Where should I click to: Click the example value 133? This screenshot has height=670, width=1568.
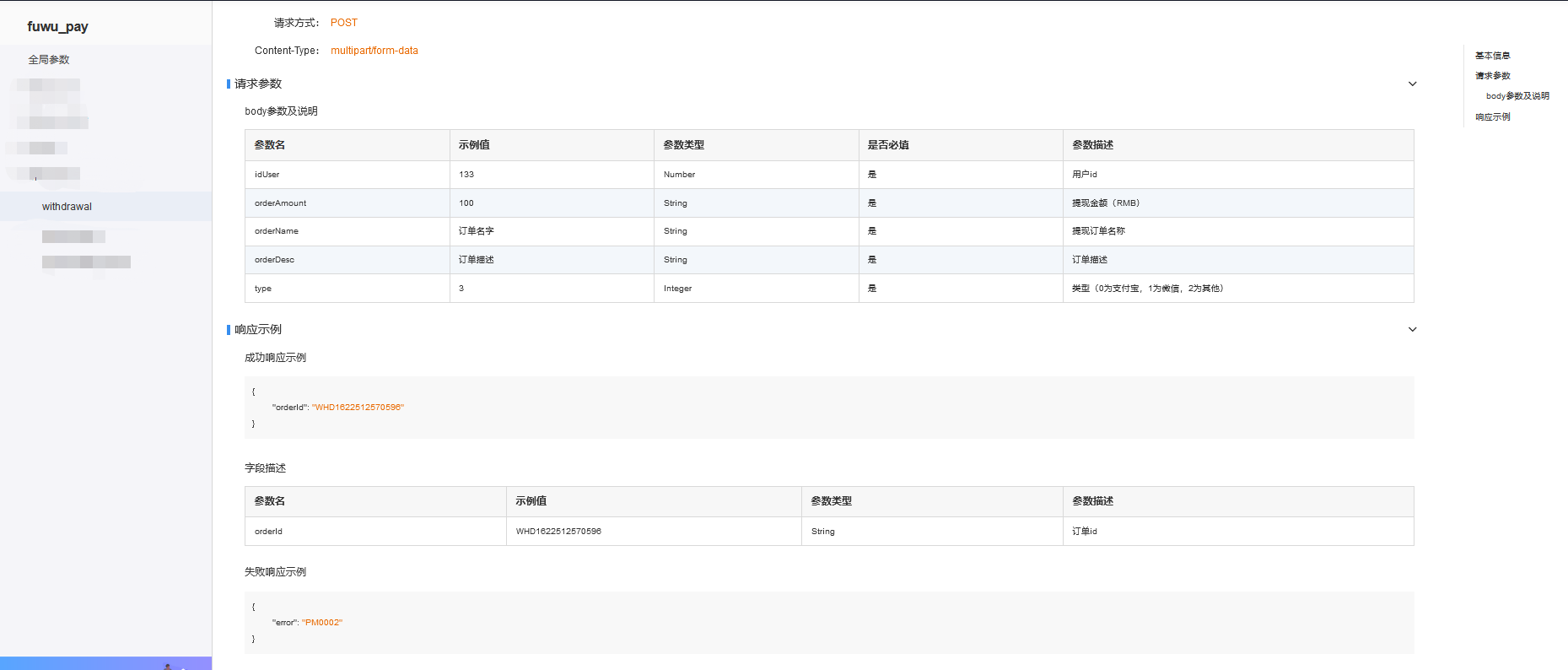[x=466, y=175]
